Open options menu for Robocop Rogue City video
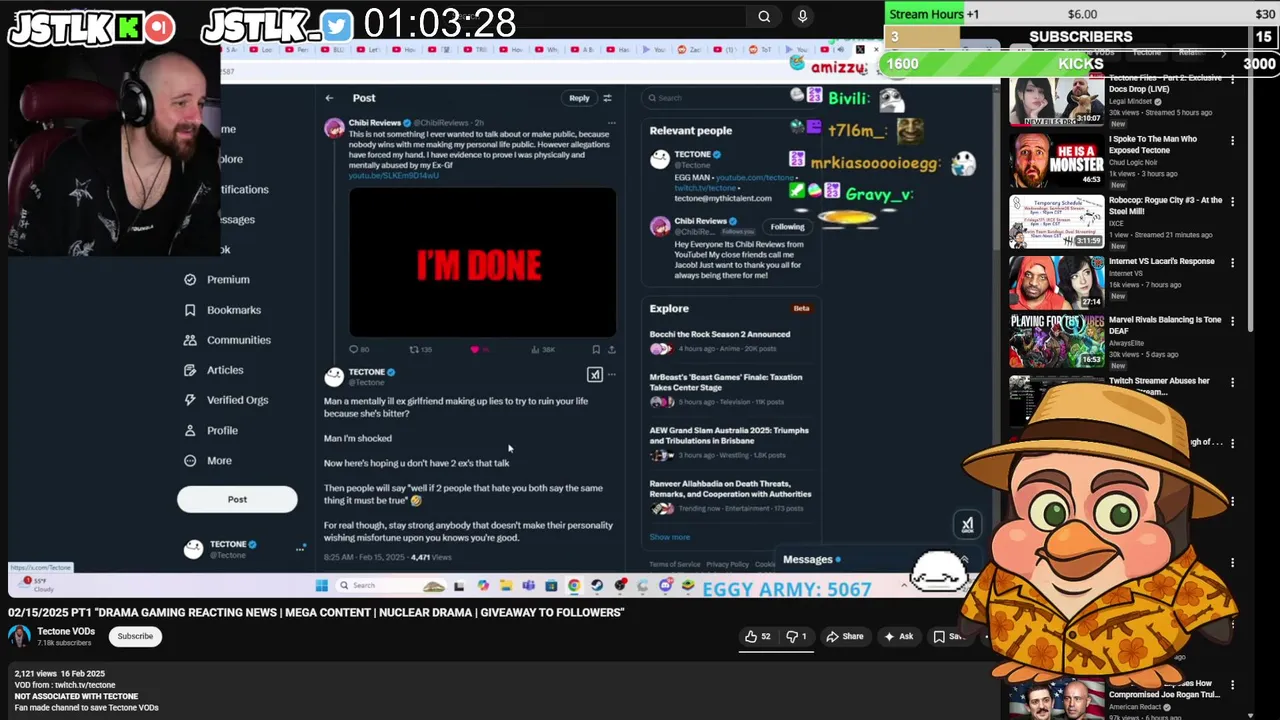This screenshot has height=720, width=1280. pyautogui.click(x=1232, y=202)
